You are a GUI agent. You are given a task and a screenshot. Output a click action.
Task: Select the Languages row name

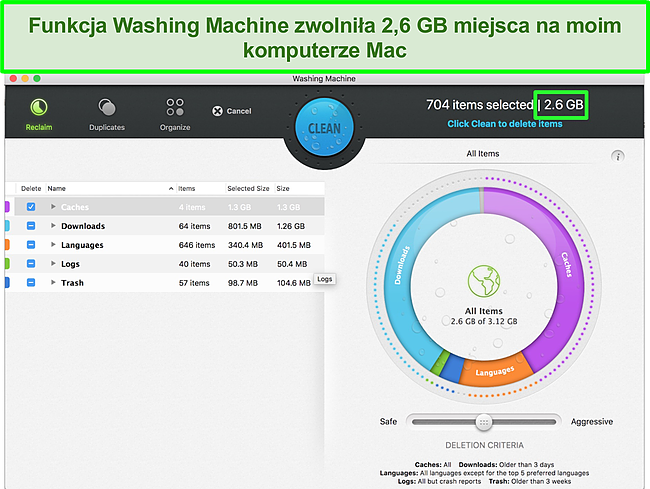click(82, 245)
